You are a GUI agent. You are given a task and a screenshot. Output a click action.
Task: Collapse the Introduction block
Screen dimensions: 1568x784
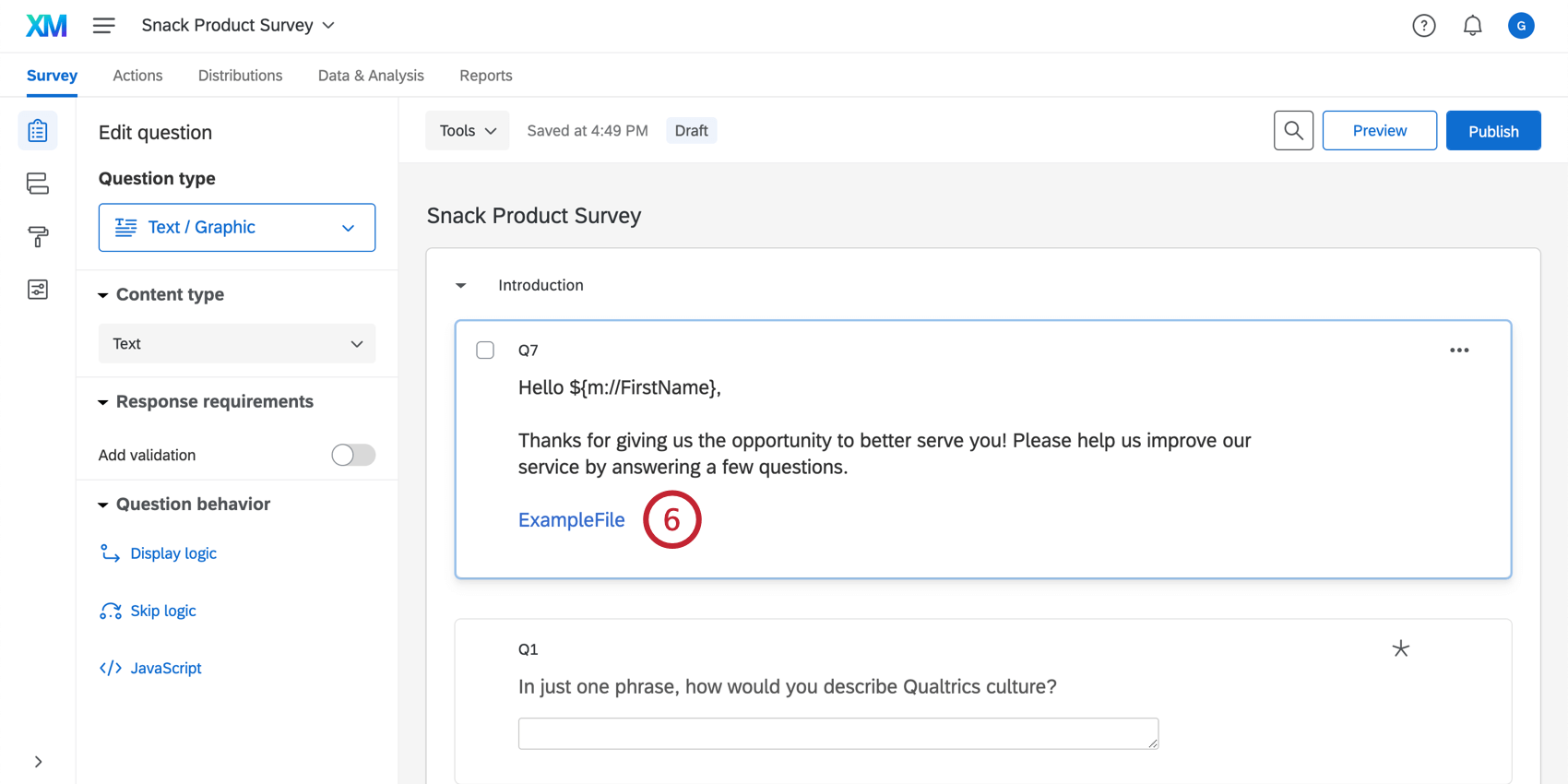(x=461, y=286)
